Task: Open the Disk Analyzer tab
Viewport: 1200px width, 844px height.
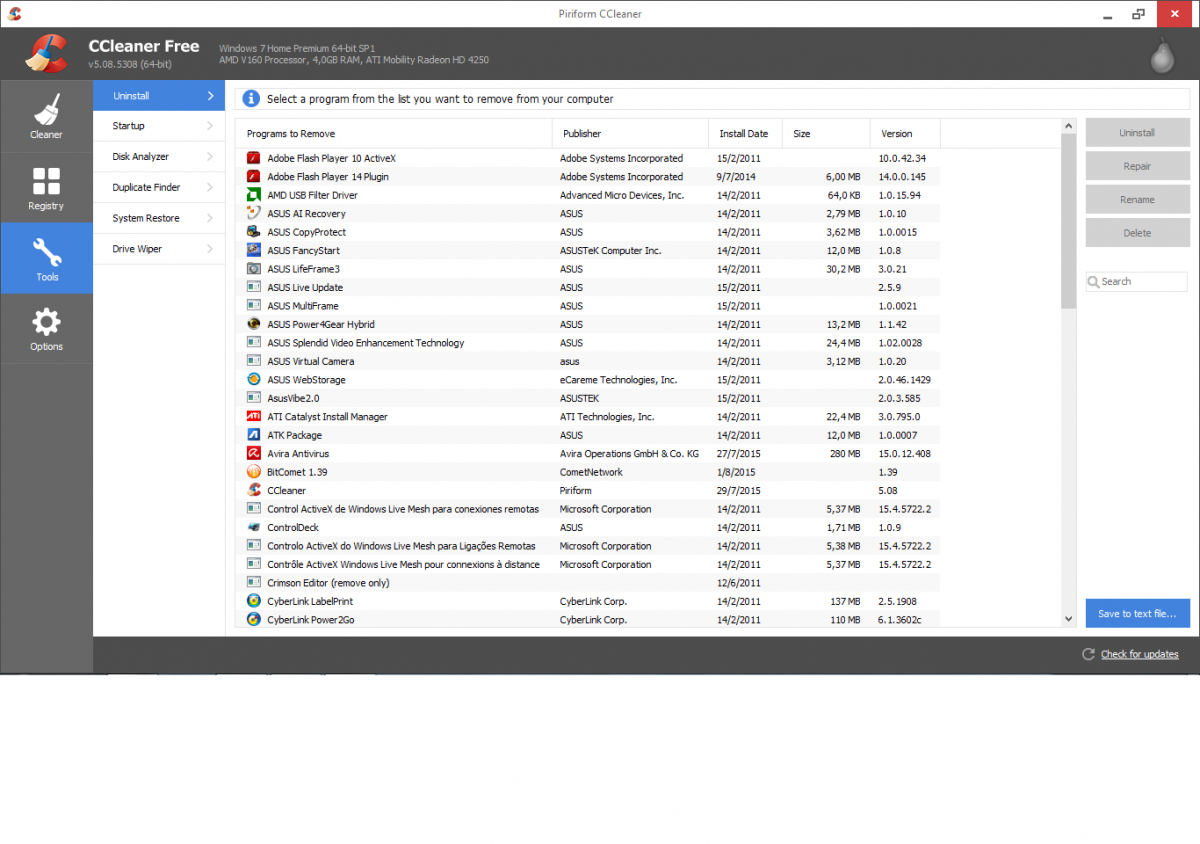Action: (159, 157)
